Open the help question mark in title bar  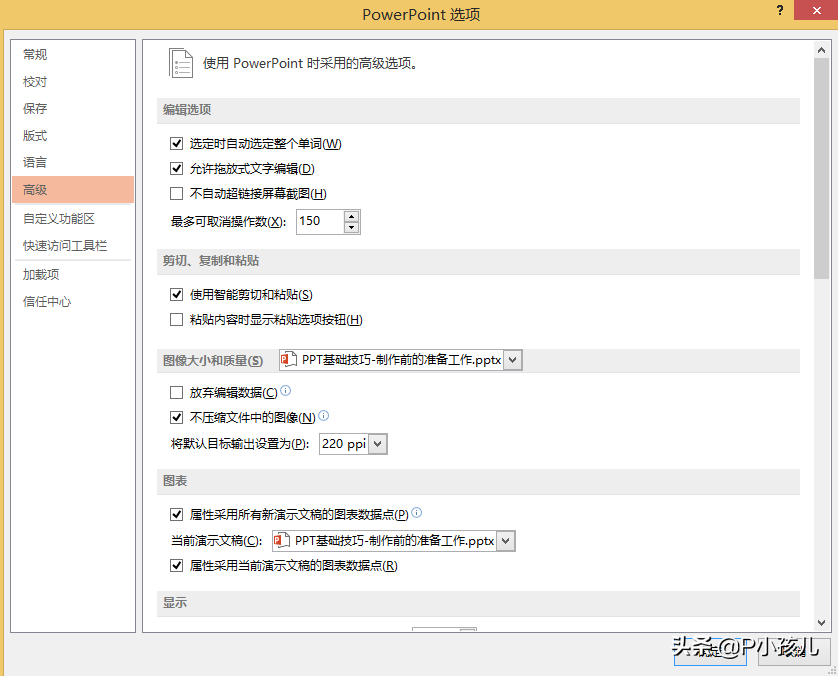pos(780,10)
